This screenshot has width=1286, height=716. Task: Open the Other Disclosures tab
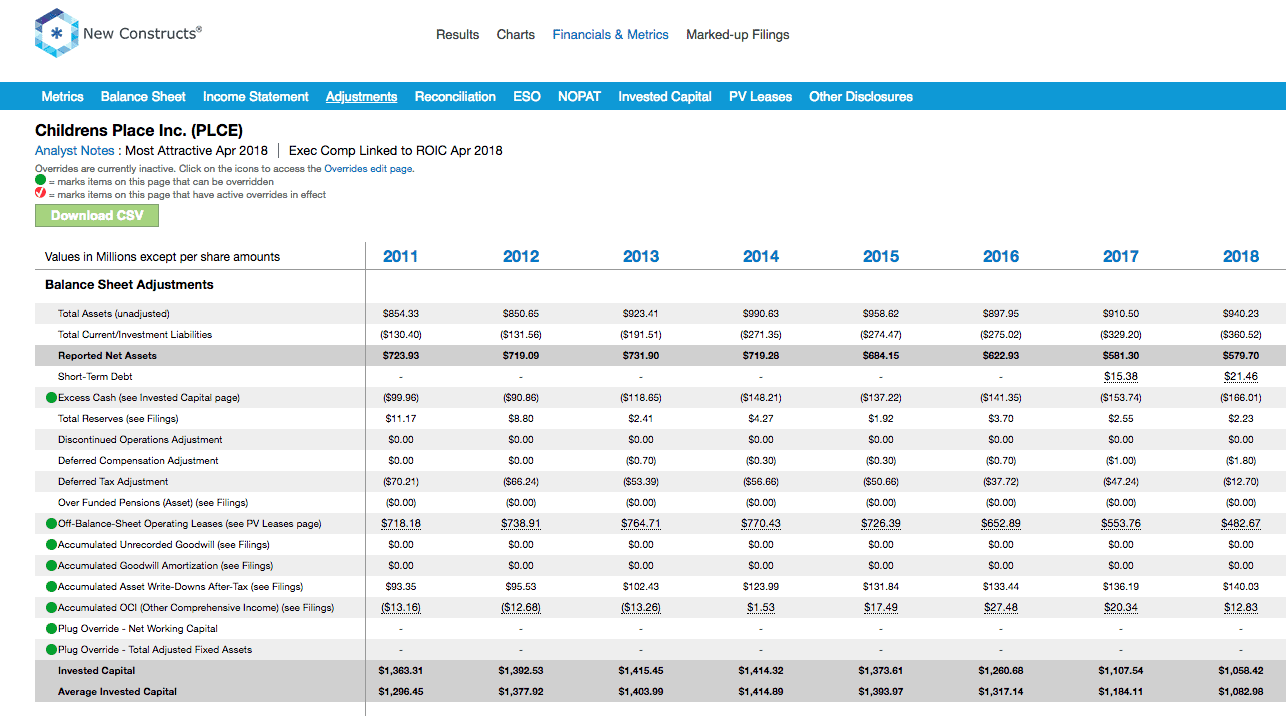tap(861, 97)
